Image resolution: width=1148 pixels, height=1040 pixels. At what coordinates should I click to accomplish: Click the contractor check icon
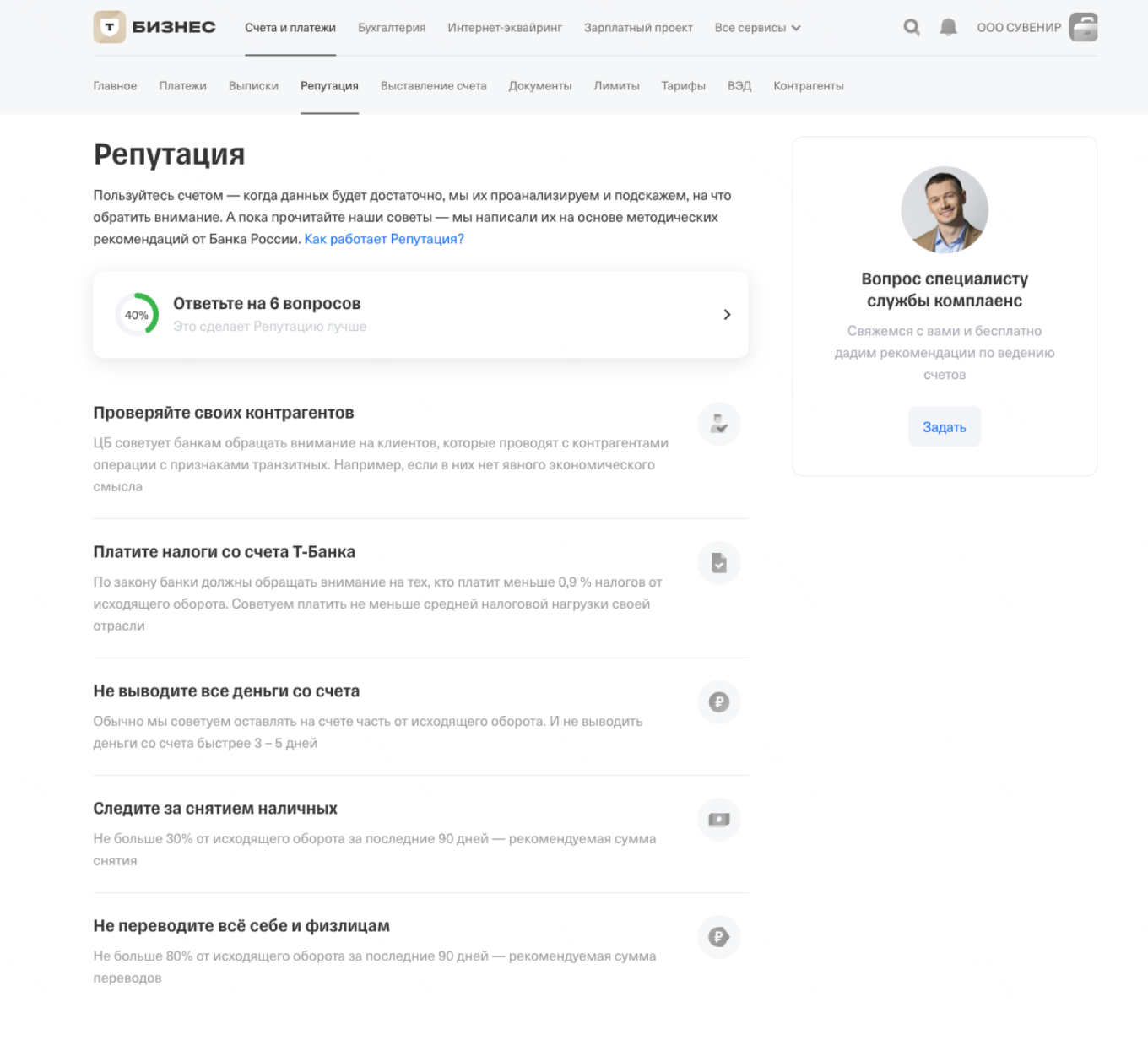coord(719,424)
